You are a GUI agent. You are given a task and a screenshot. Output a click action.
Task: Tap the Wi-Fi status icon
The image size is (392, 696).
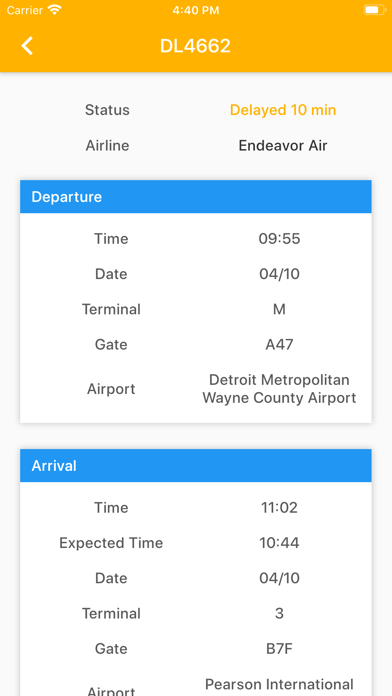55,10
